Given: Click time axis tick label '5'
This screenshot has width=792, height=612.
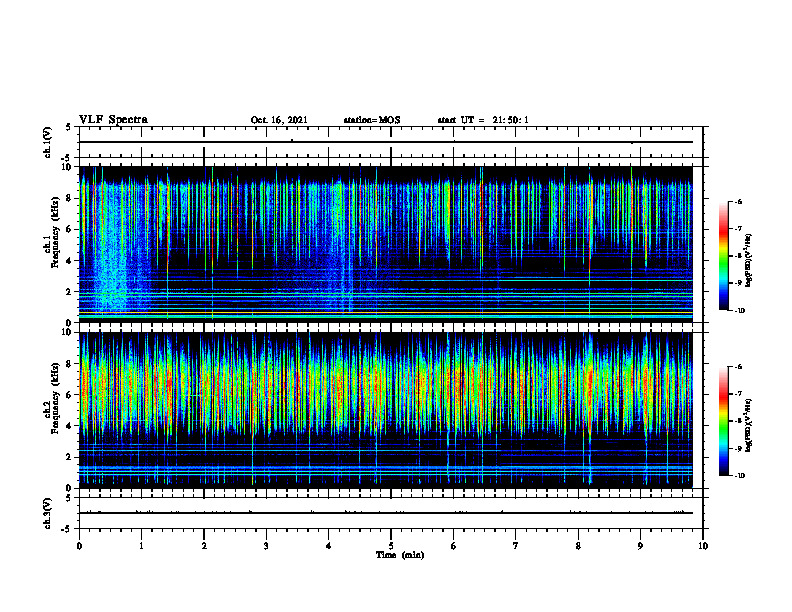Looking at the screenshot, I should coord(391,546).
